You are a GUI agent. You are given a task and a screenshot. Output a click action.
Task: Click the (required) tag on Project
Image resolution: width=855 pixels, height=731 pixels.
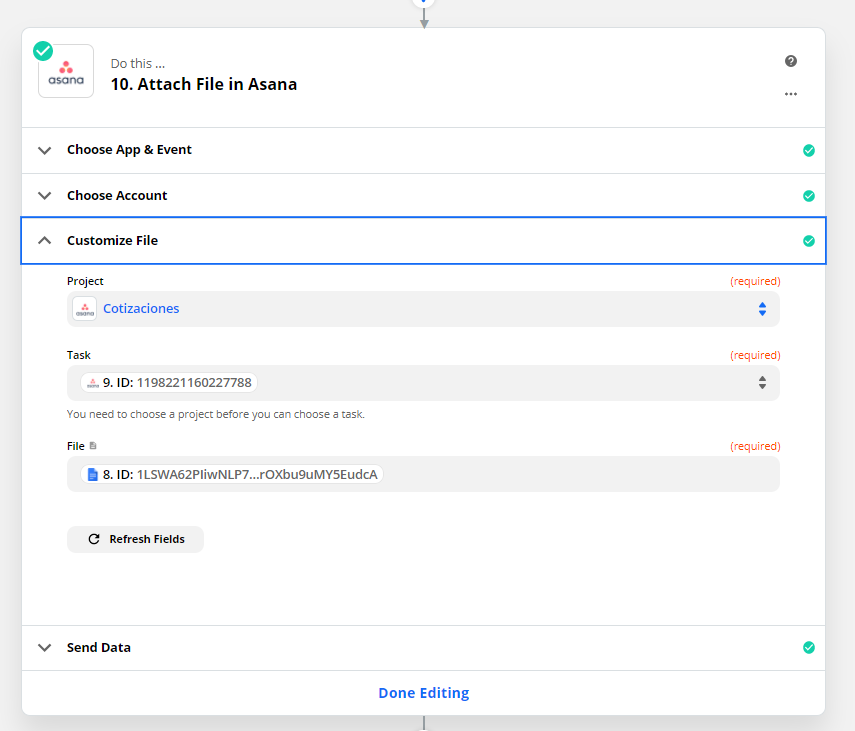pos(755,281)
